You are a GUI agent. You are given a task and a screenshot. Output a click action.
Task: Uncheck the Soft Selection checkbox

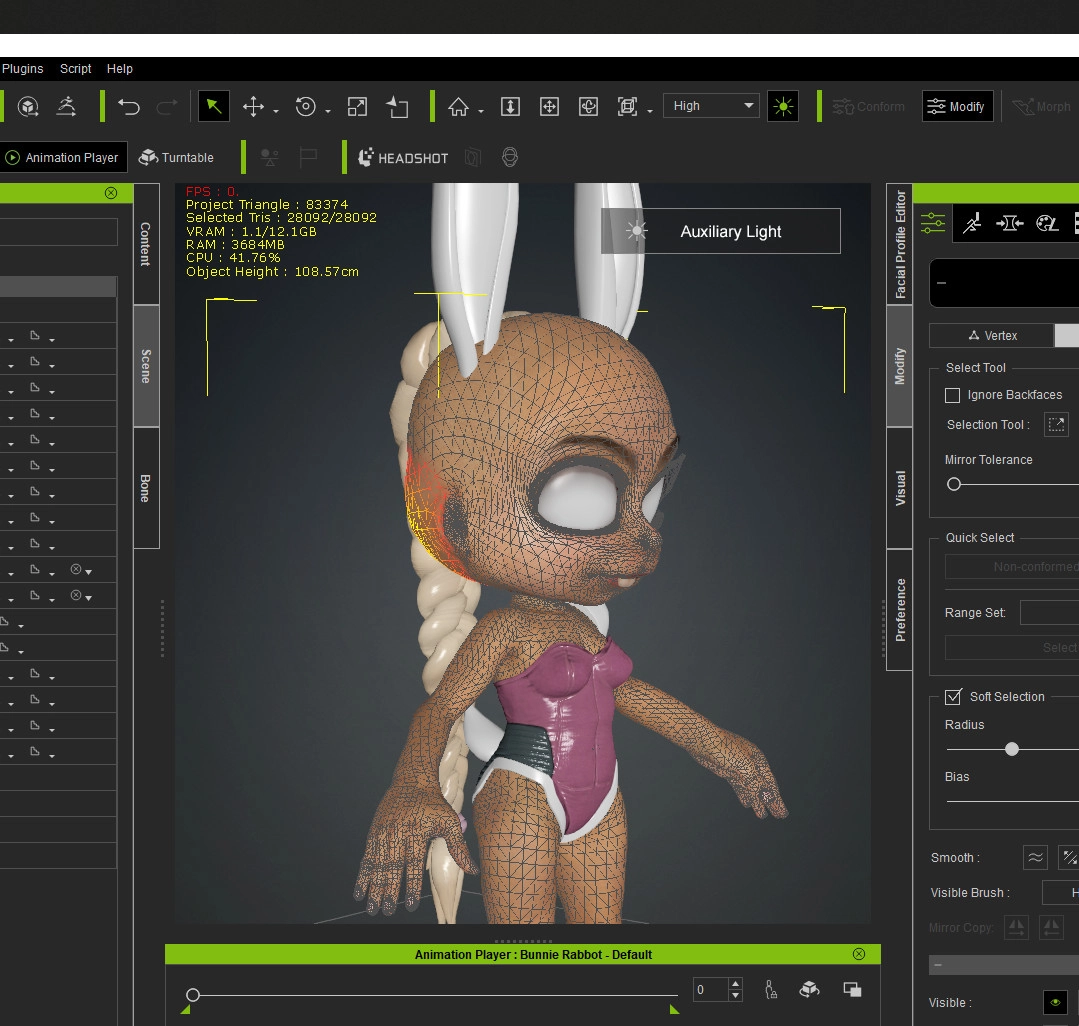pyautogui.click(x=953, y=697)
